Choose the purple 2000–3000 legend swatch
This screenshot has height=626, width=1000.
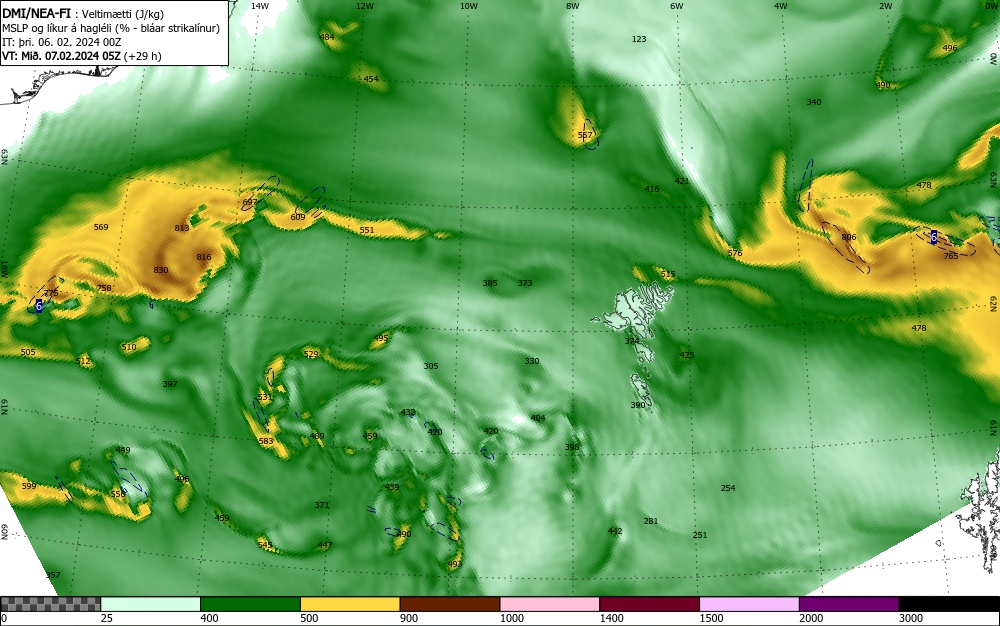pos(849,604)
